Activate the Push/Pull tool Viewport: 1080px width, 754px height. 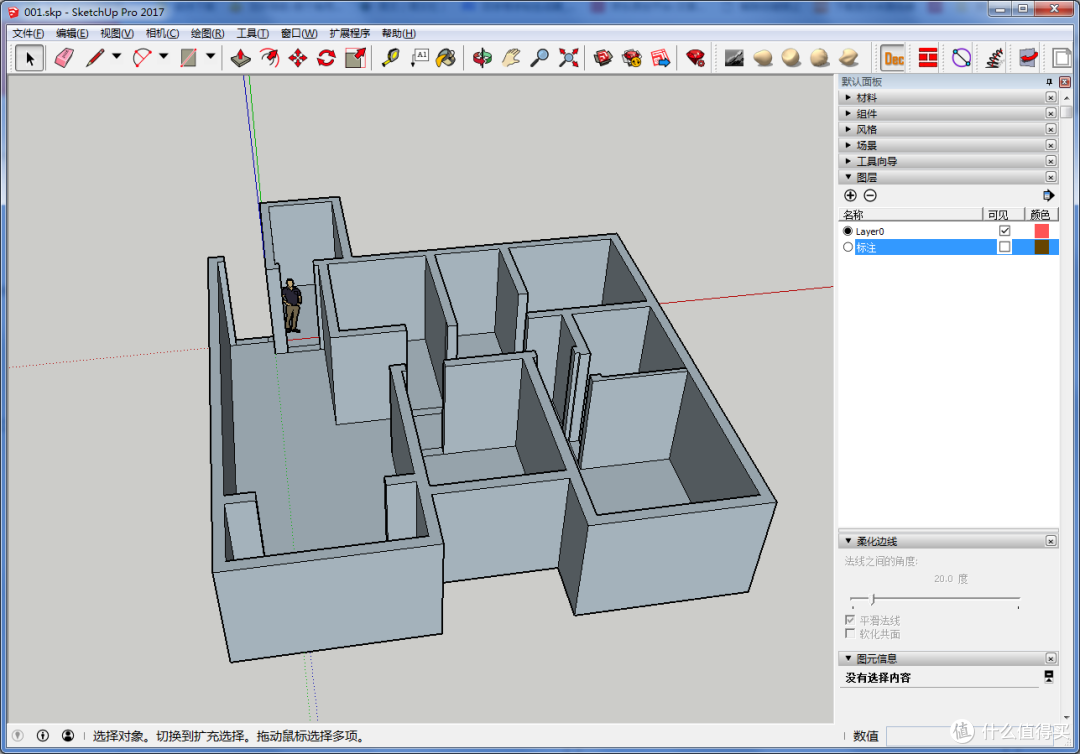point(240,58)
